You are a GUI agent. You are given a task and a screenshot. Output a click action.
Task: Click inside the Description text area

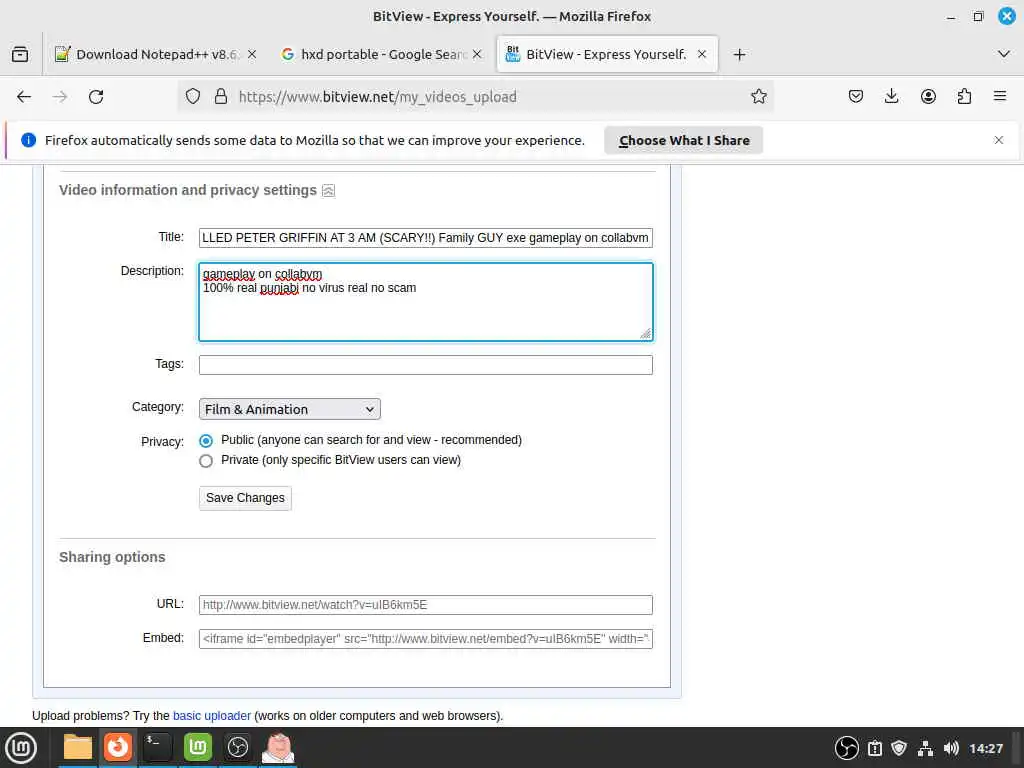tap(425, 302)
